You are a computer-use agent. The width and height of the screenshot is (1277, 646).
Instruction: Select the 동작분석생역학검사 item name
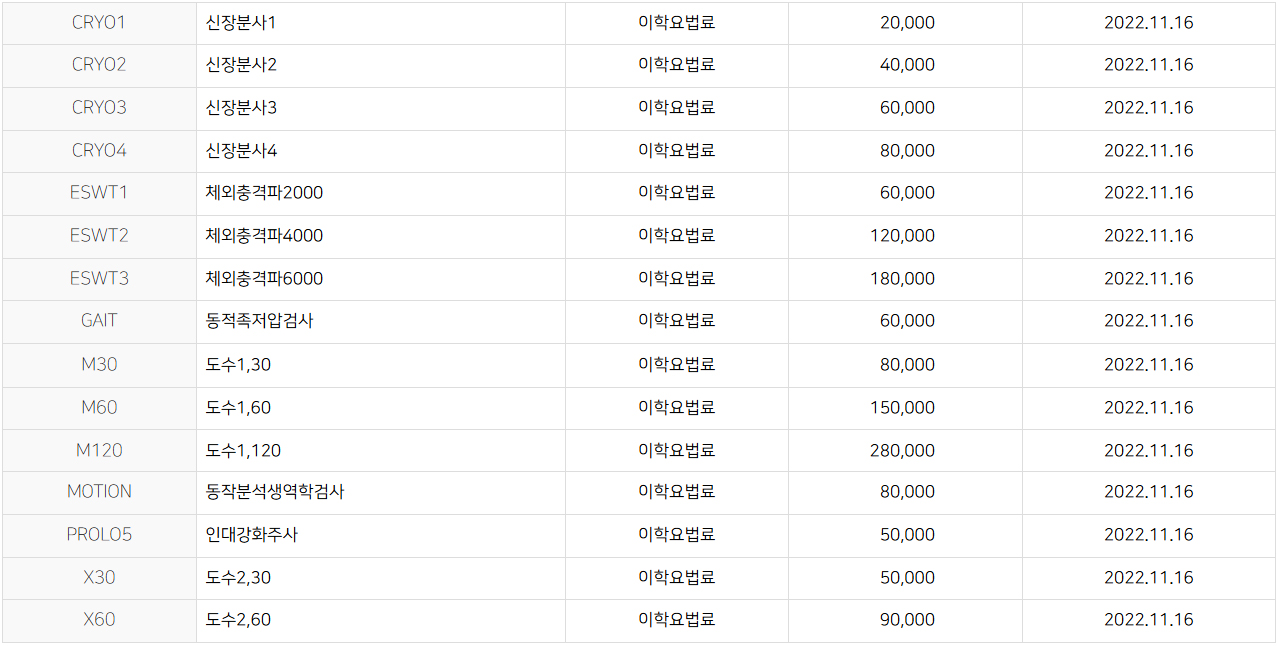275,492
